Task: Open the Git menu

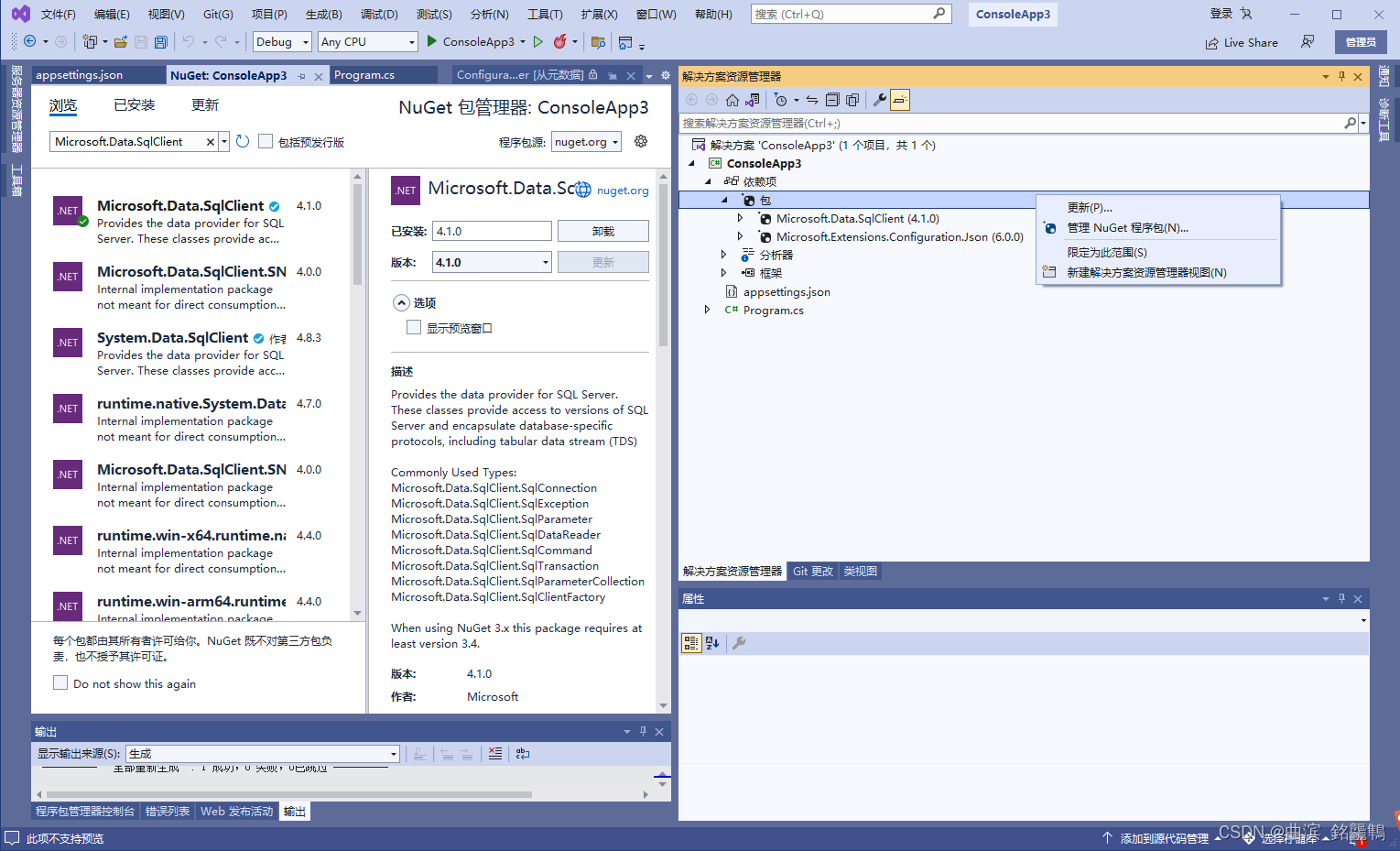Action: pos(218,14)
